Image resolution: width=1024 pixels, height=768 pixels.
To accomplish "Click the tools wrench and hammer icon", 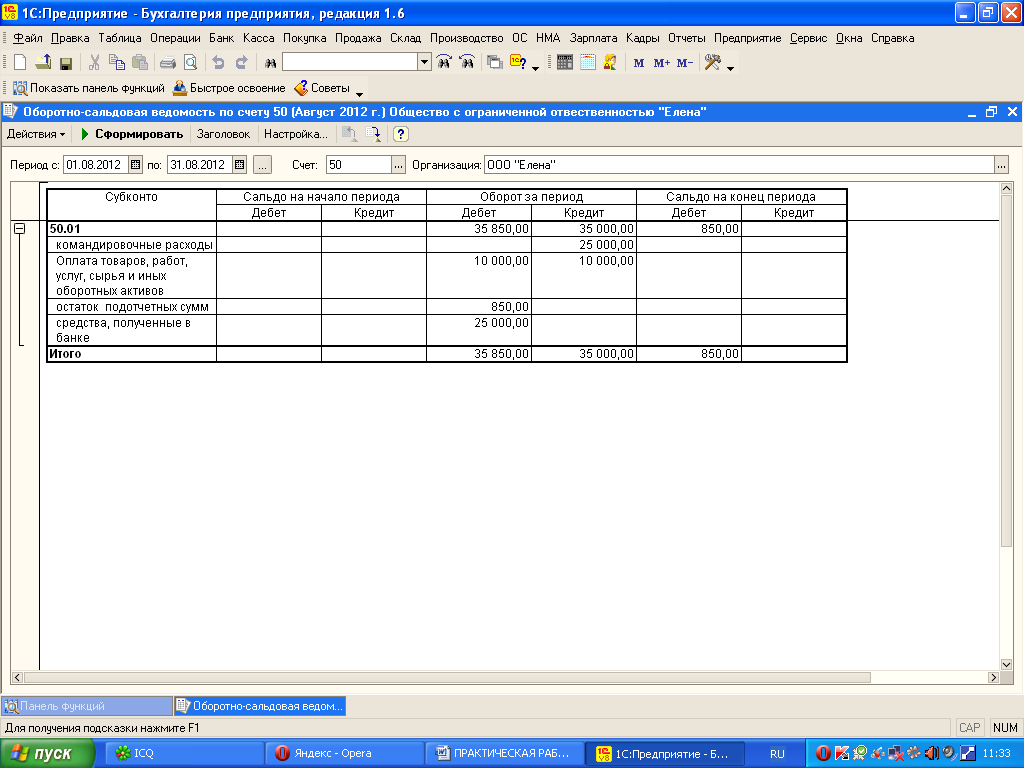I will 712,63.
